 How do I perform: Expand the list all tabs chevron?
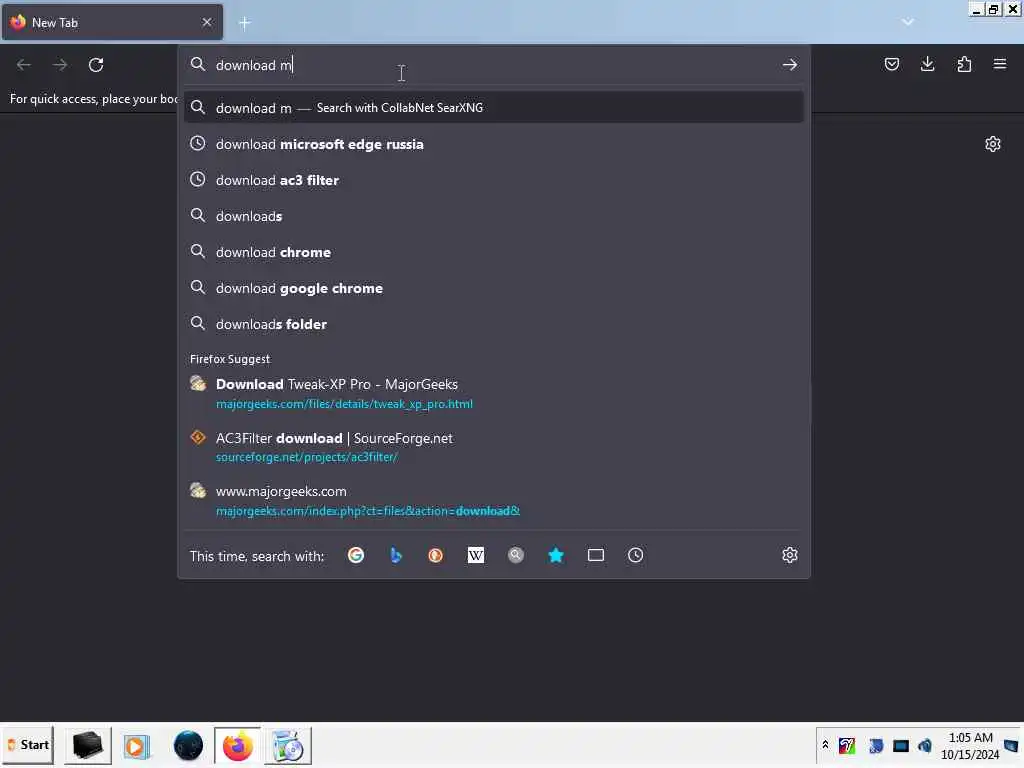pos(908,22)
